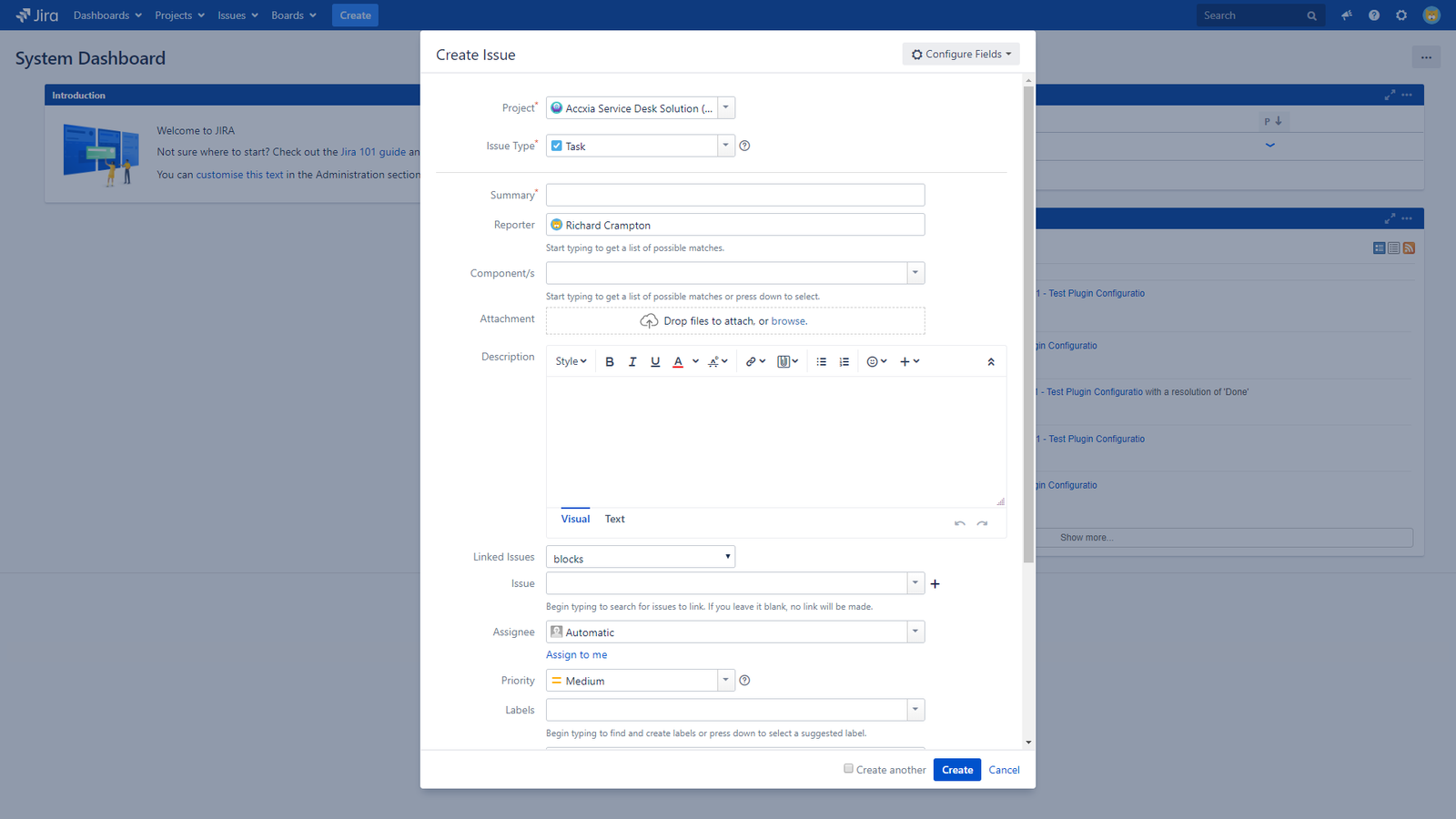Open the more text formatting menu
Viewport: 1456px width, 819px height.
[718, 362]
